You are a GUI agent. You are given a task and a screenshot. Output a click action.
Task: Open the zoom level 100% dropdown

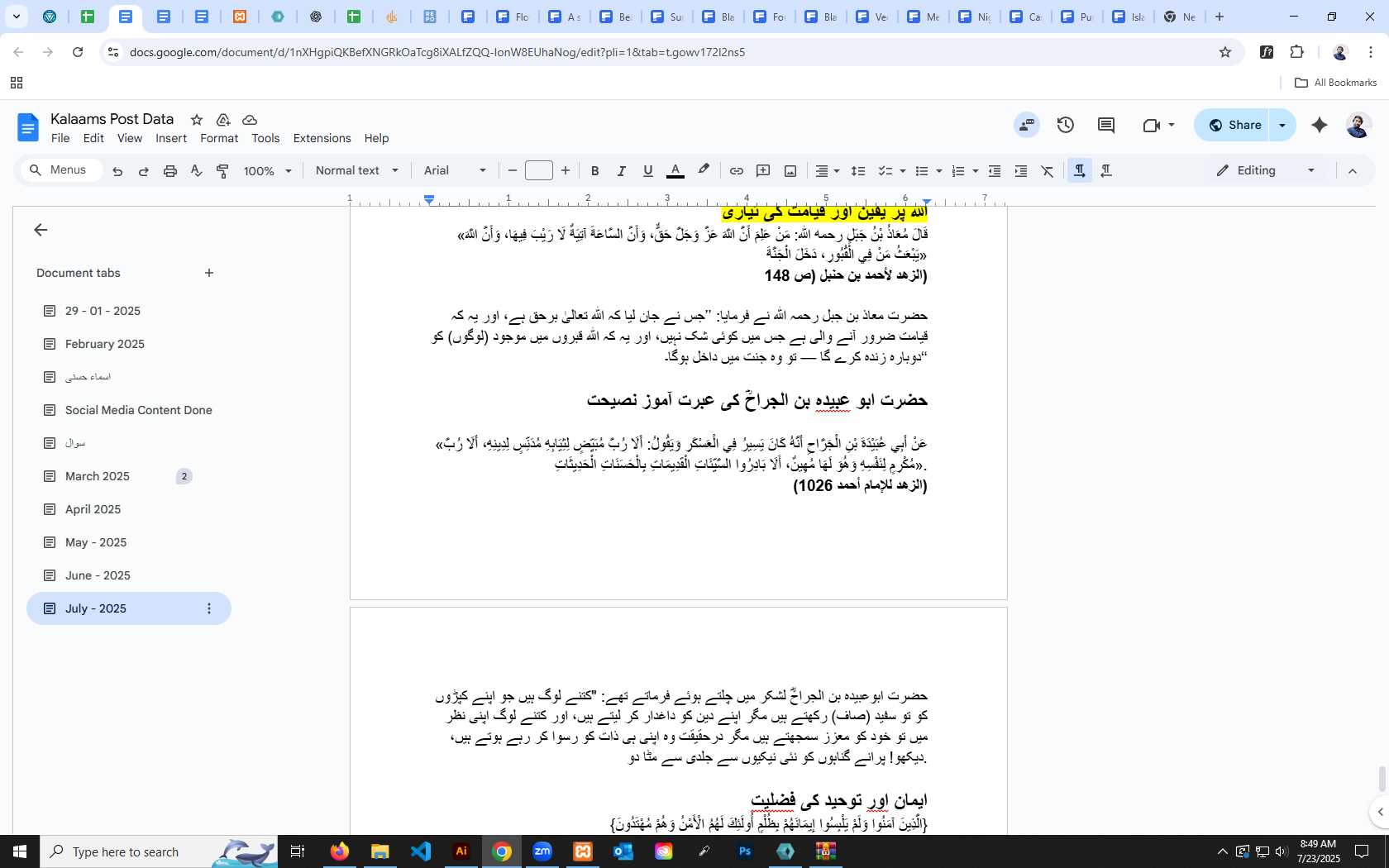point(268,171)
